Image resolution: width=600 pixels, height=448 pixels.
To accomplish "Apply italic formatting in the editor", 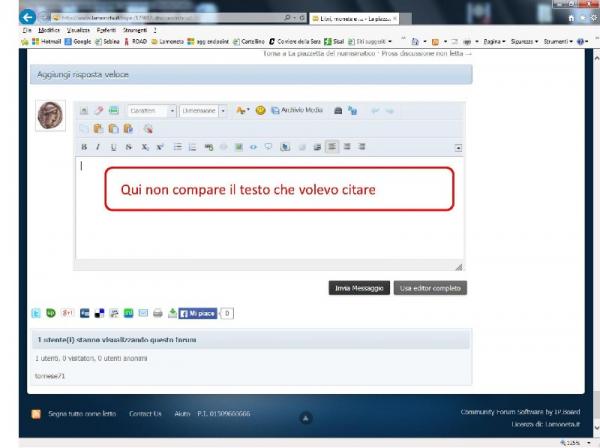I will 98,147.
